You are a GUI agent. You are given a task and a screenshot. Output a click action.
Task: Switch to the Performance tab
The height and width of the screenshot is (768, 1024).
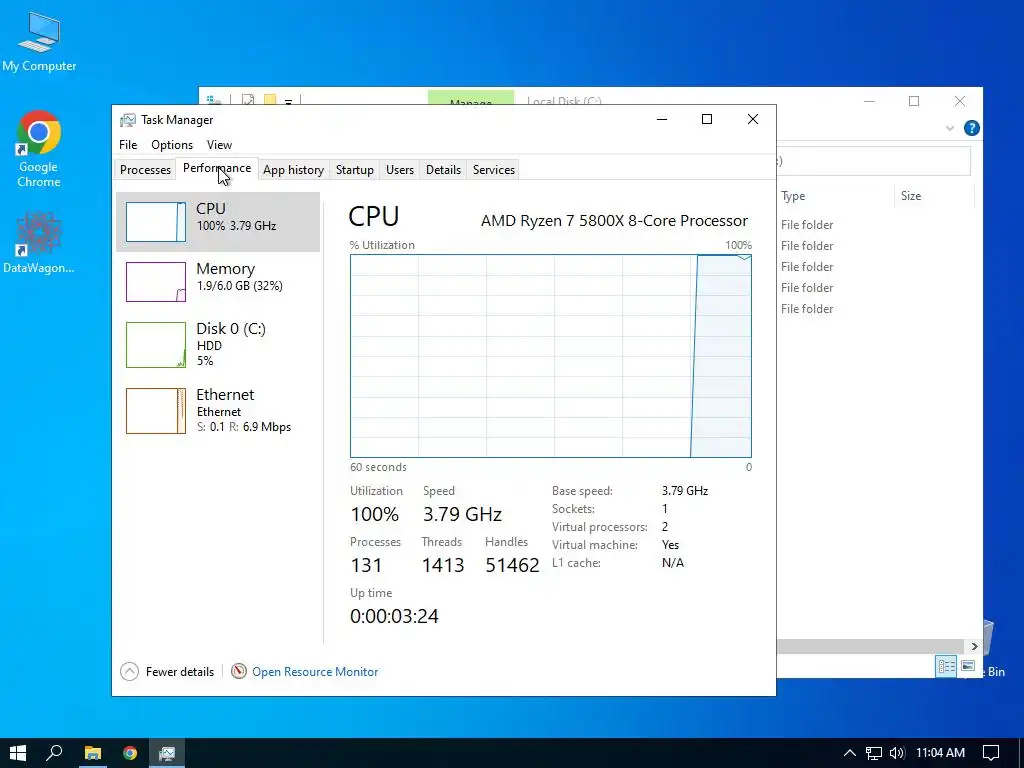click(217, 168)
